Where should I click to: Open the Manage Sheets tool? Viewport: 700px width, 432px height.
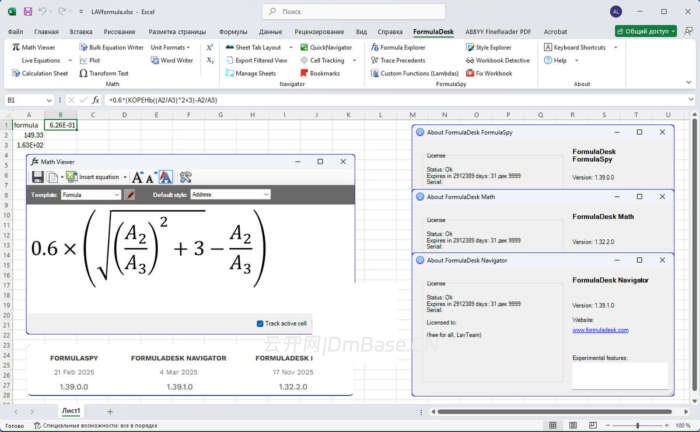pos(251,73)
